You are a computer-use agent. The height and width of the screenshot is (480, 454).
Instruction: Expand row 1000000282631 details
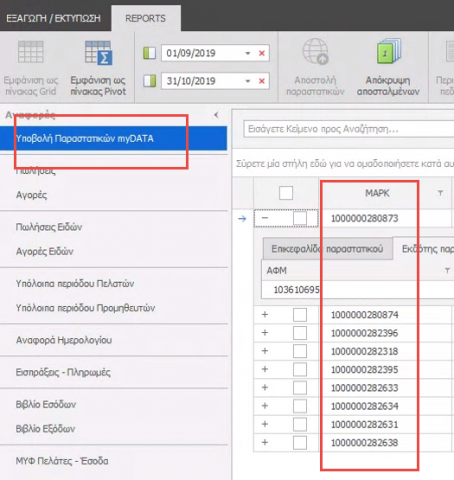click(x=265, y=424)
